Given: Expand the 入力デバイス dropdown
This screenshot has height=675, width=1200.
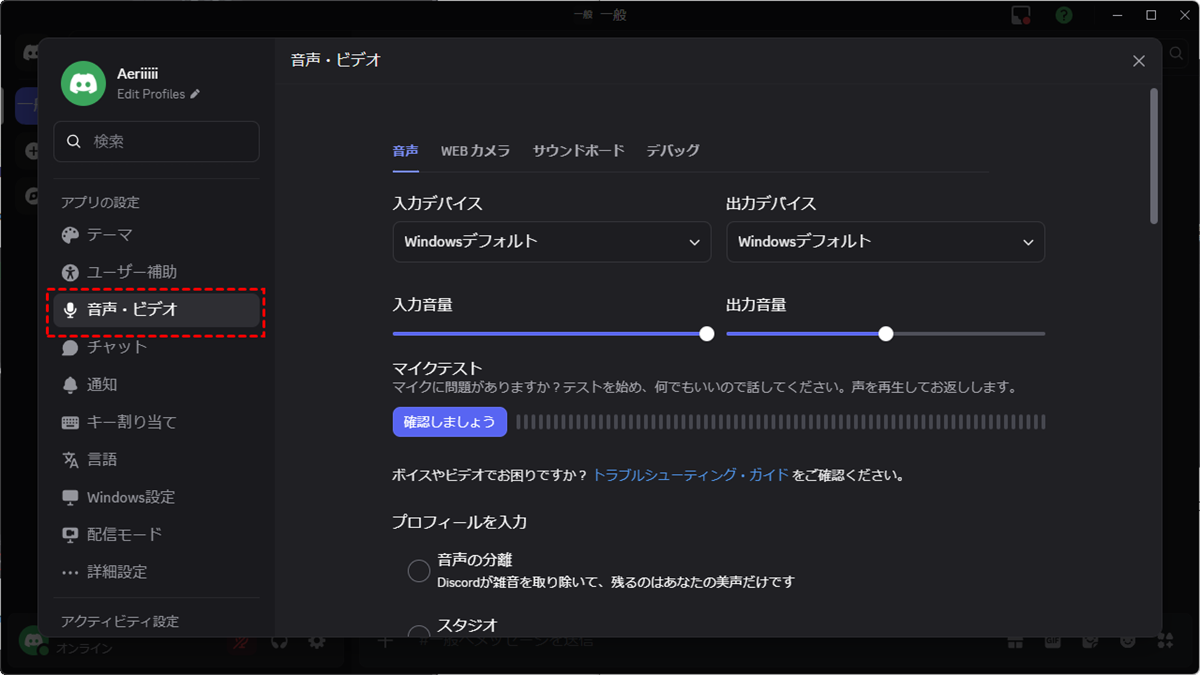Looking at the screenshot, I should tap(551, 242).
